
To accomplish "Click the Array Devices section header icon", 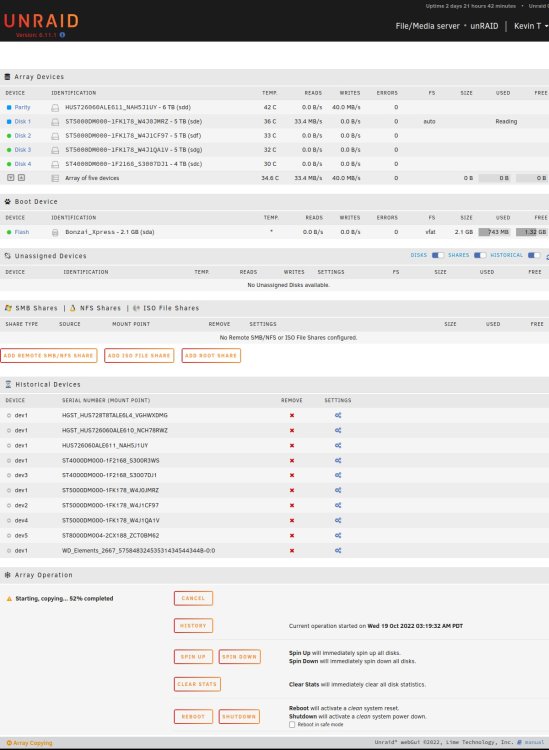I will click(x=8, y=77).
